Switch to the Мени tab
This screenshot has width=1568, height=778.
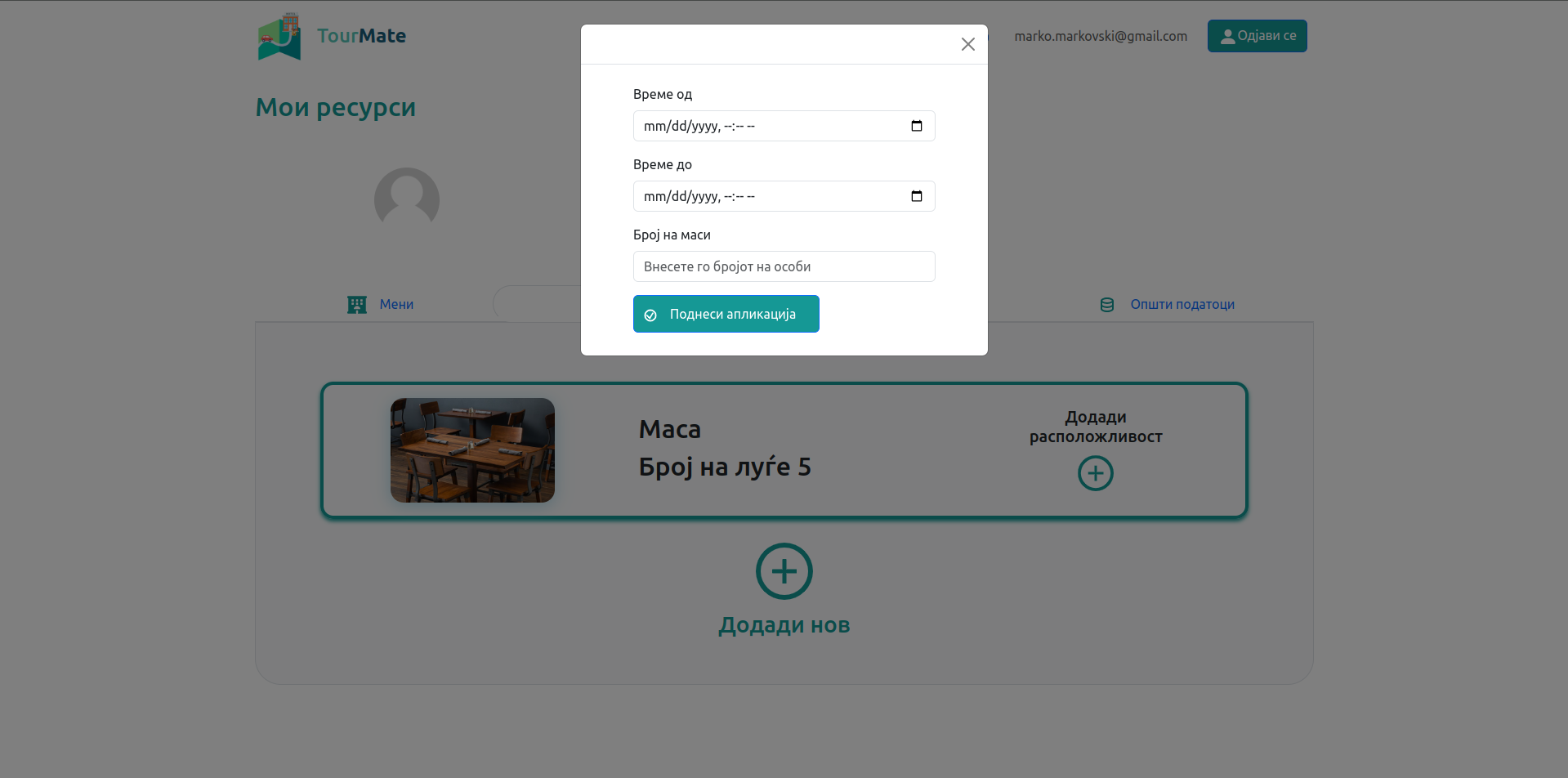click(x=396, y=304)
